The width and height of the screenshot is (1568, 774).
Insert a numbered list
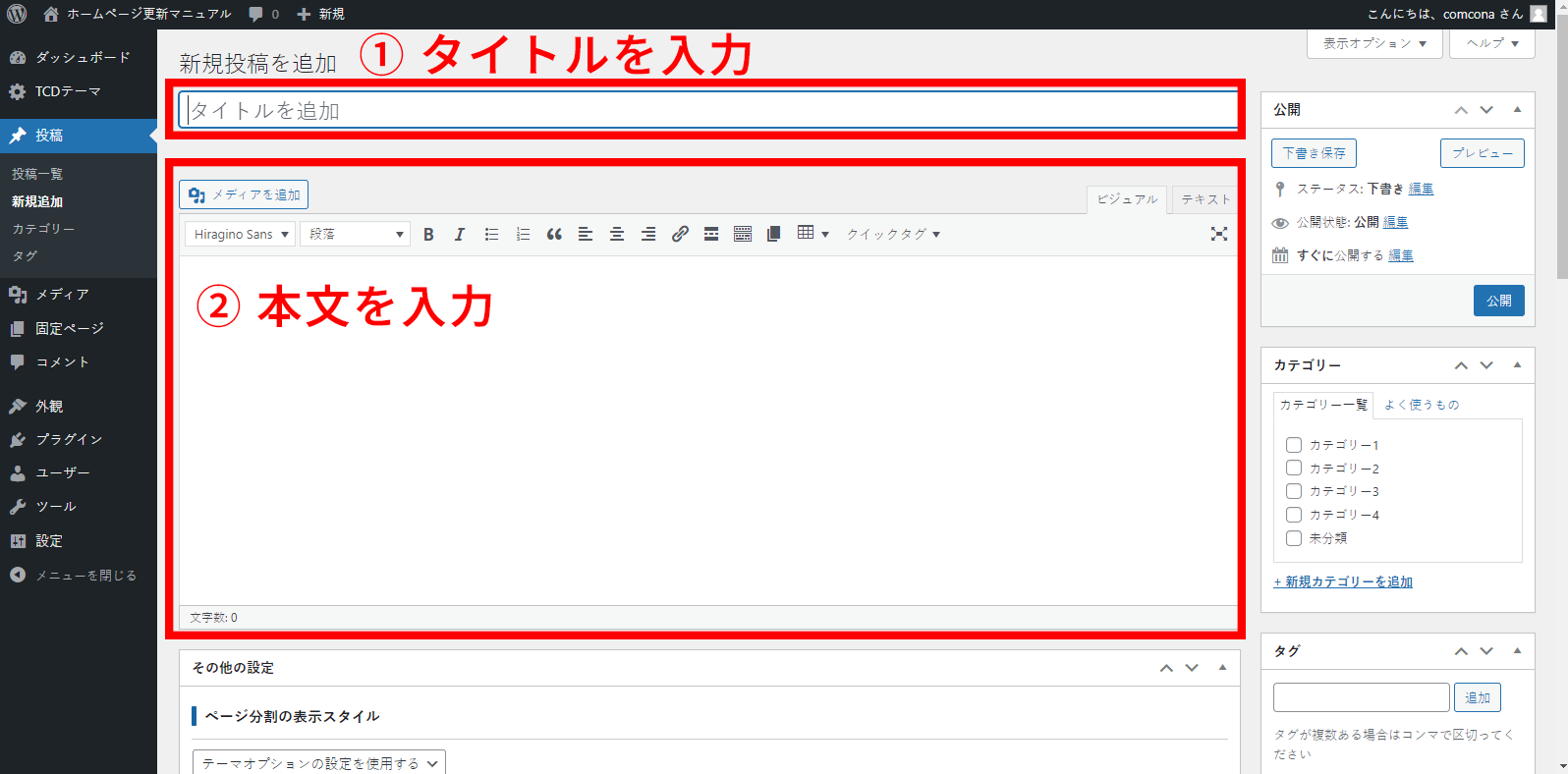tap(523, 235)
